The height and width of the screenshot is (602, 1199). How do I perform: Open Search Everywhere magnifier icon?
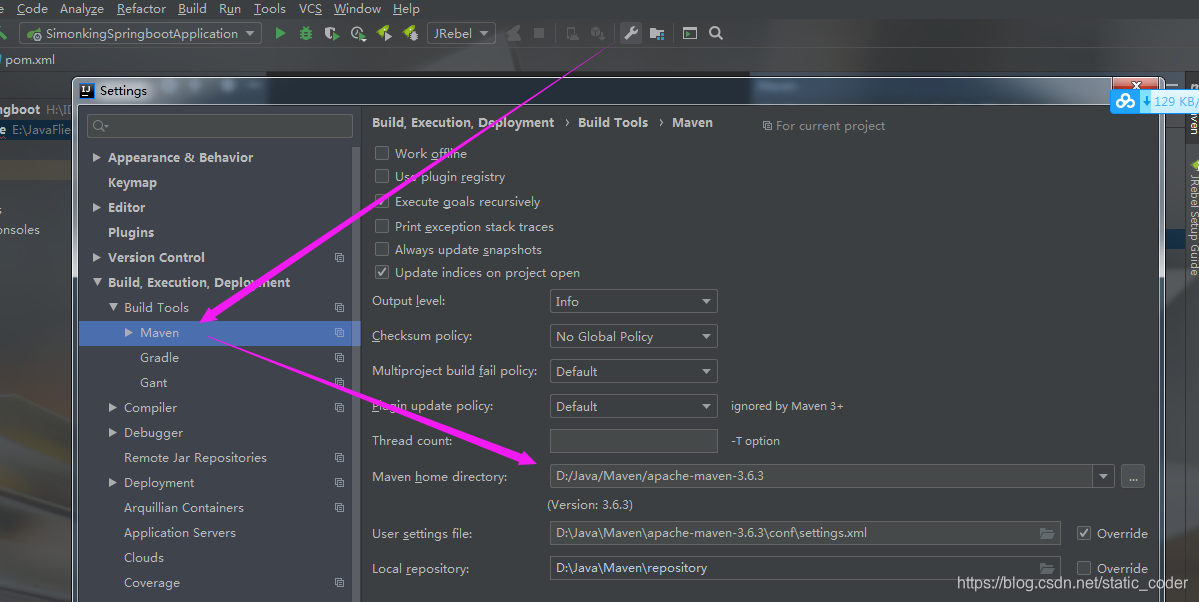click(716, 33)
